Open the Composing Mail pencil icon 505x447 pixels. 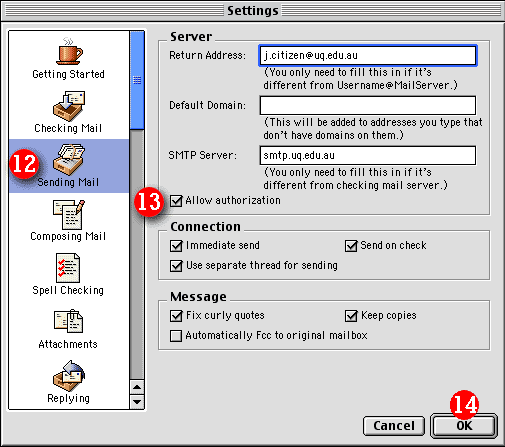point(69,214)
